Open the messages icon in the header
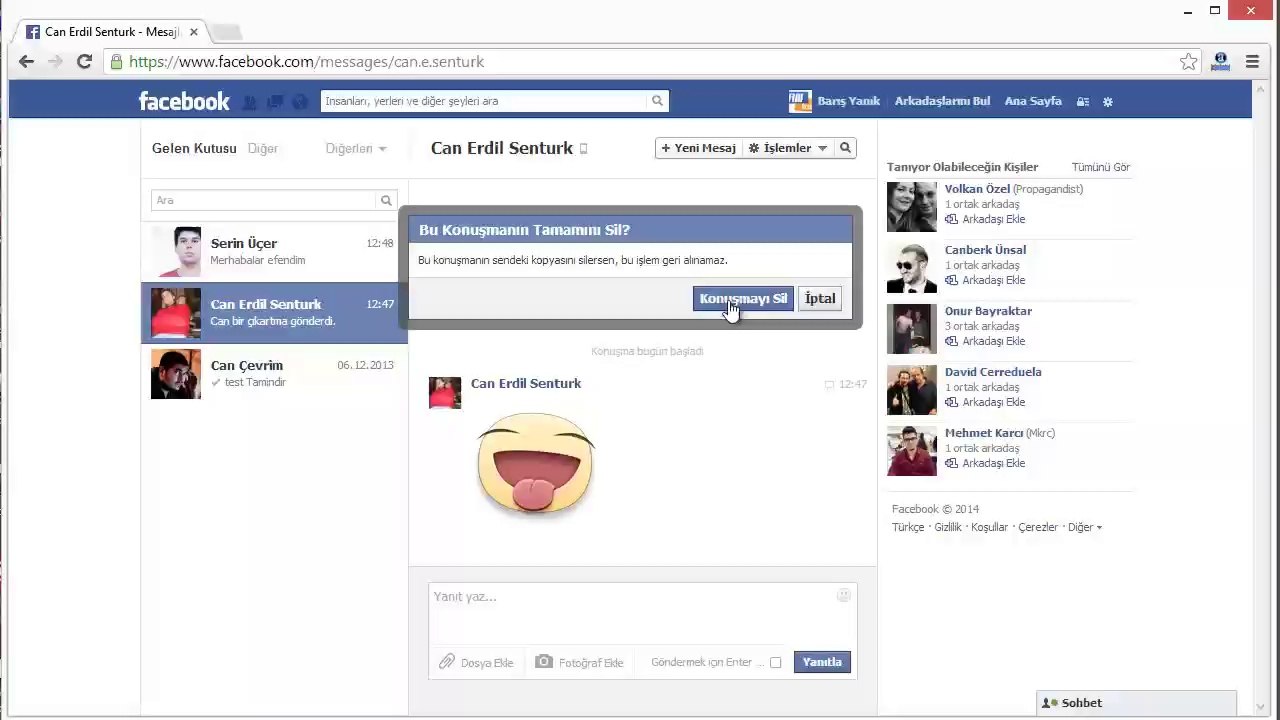 (274, 101)
